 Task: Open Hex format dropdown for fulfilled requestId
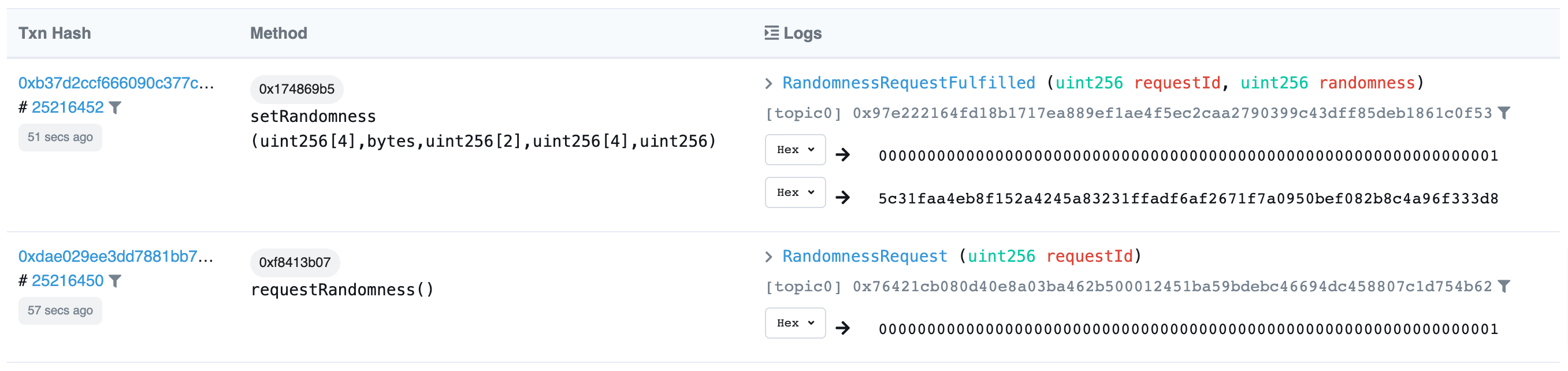pos(795,150)
